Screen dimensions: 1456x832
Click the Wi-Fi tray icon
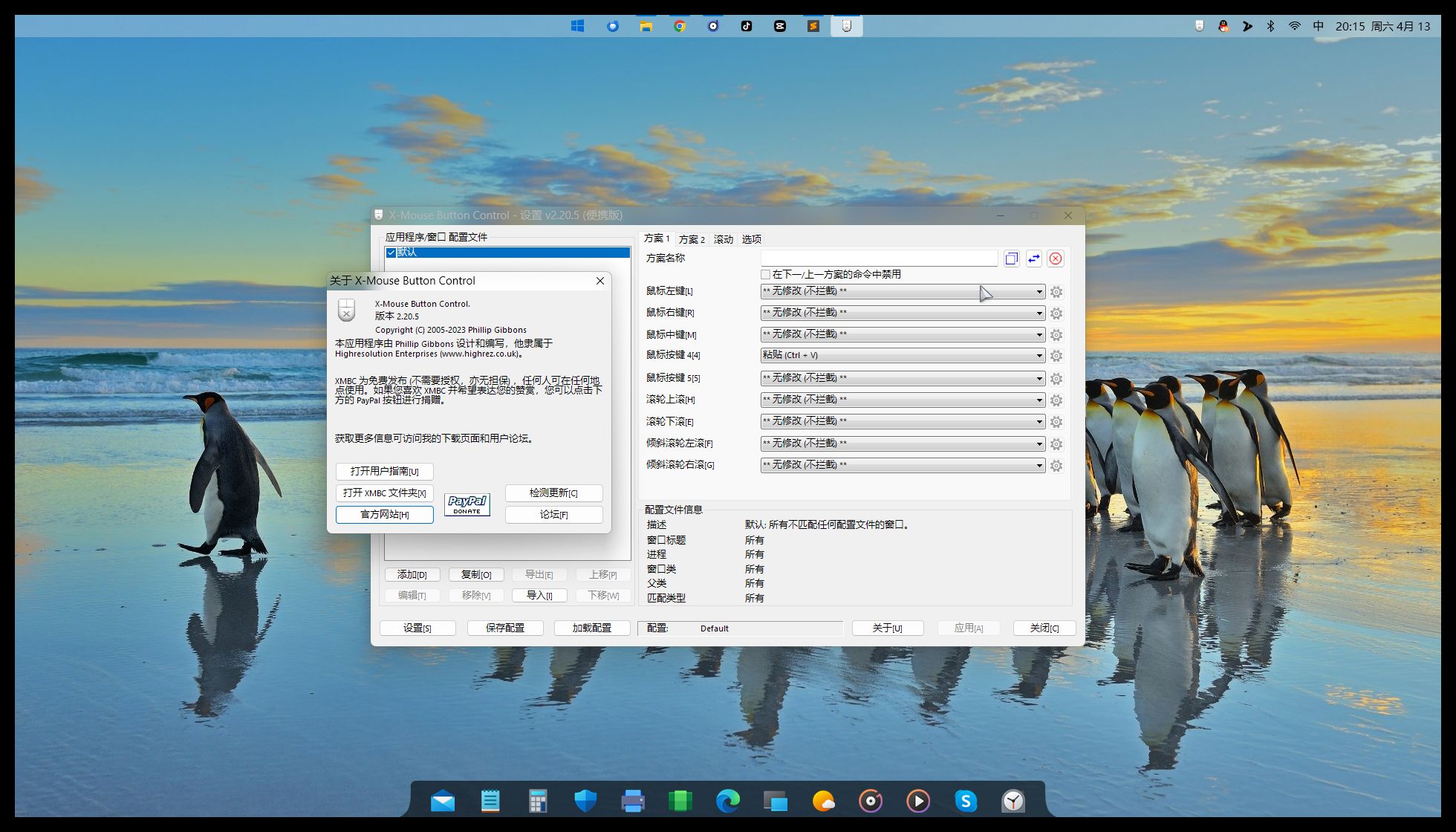[1294, 26]
